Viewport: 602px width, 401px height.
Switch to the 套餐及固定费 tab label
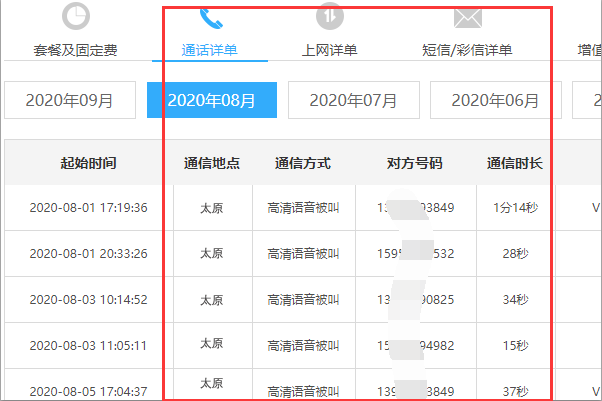pyautogui.click(x=75, y=50)
